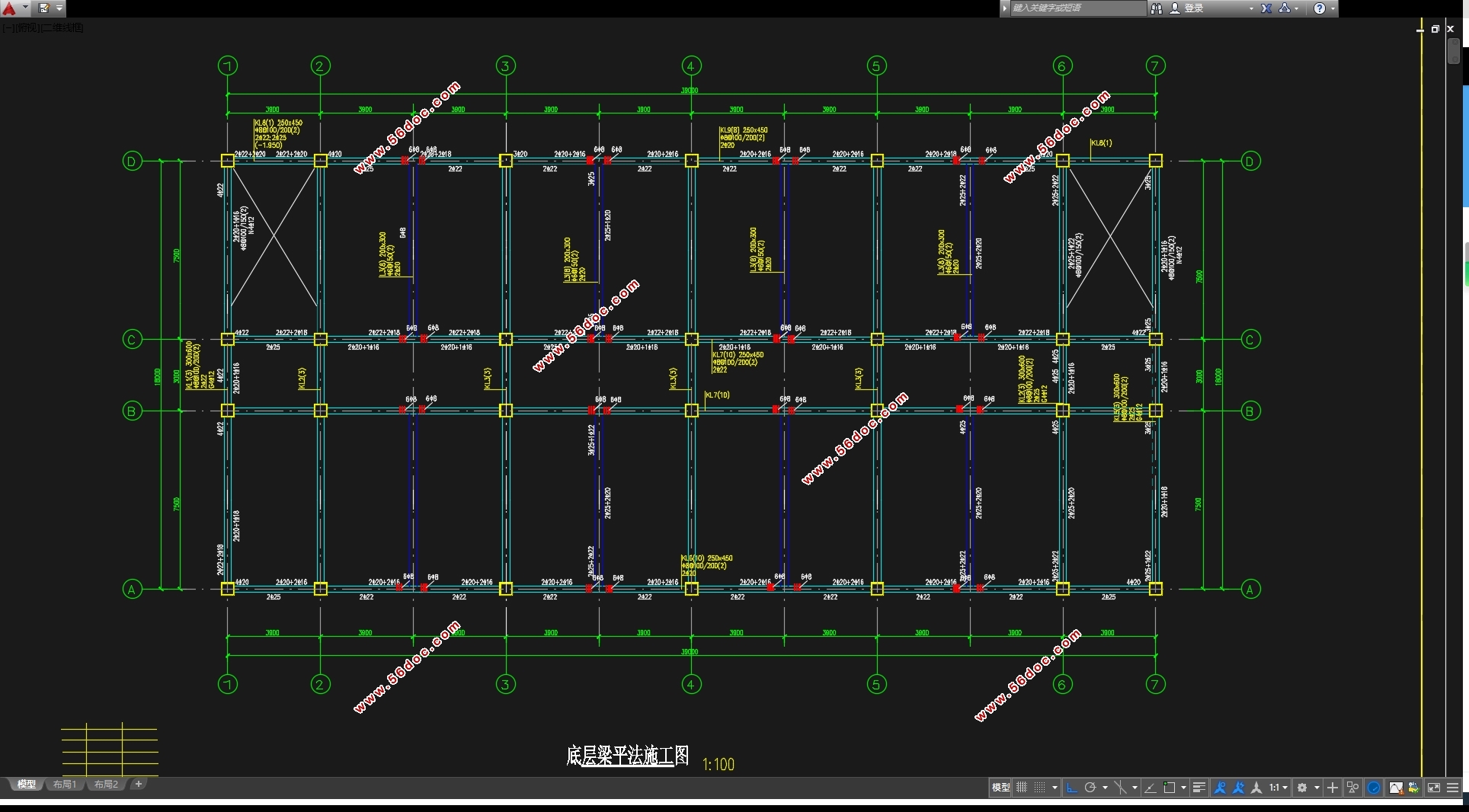Toggle ortho mode in status bar
The height and width of the screenshot is (812, 1469).
click(1072, 788)
